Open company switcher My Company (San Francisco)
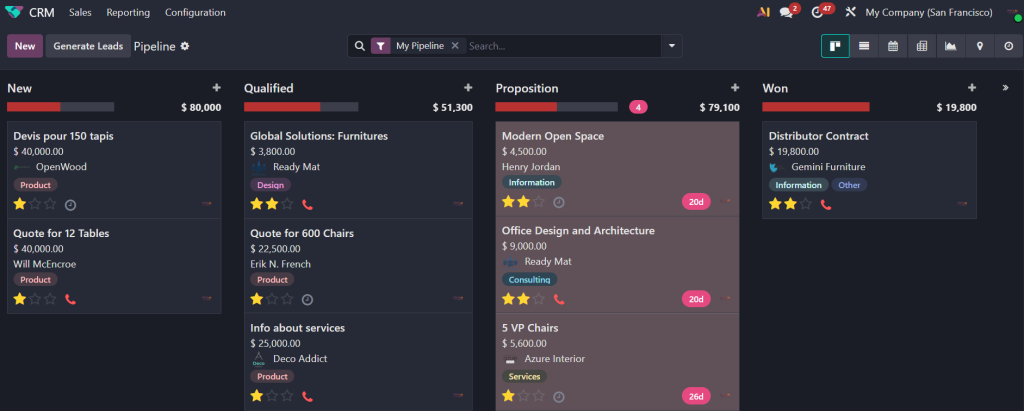The height and width of the screenshot is (411, 1024). [x=929, y=12]
